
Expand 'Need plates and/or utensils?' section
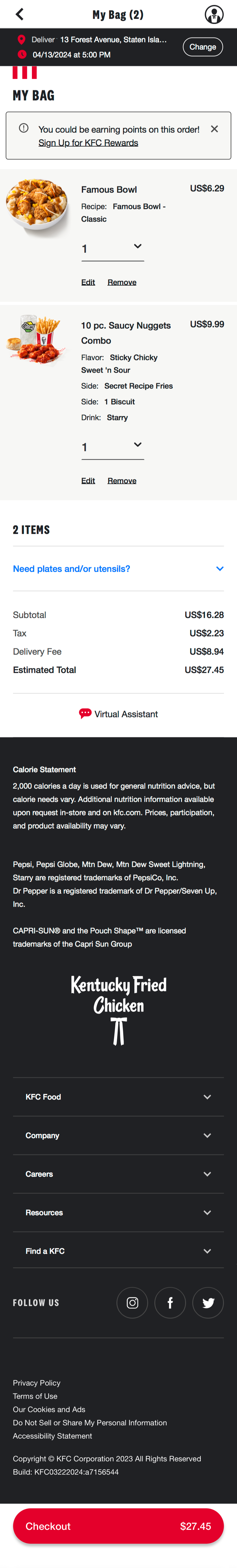pos(118,568)
